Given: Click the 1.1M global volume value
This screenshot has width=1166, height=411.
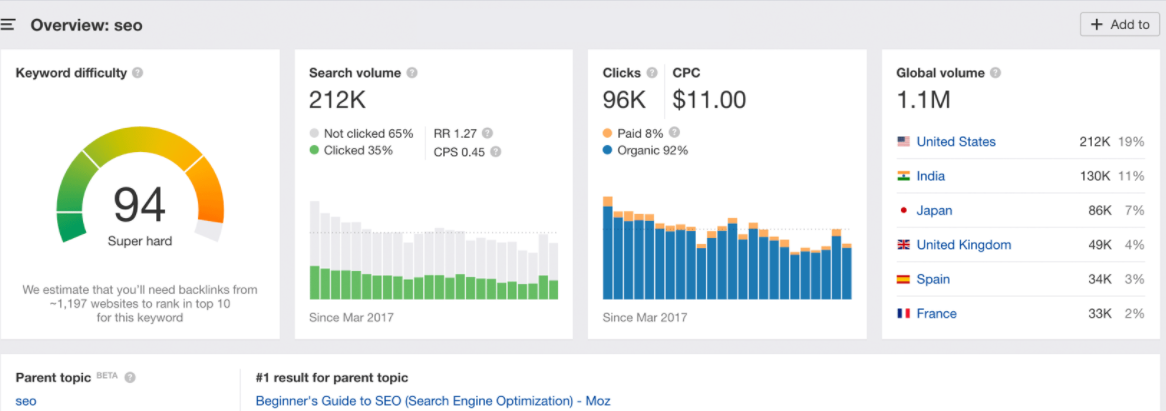Looking at the screenshot, I should 924,100.
